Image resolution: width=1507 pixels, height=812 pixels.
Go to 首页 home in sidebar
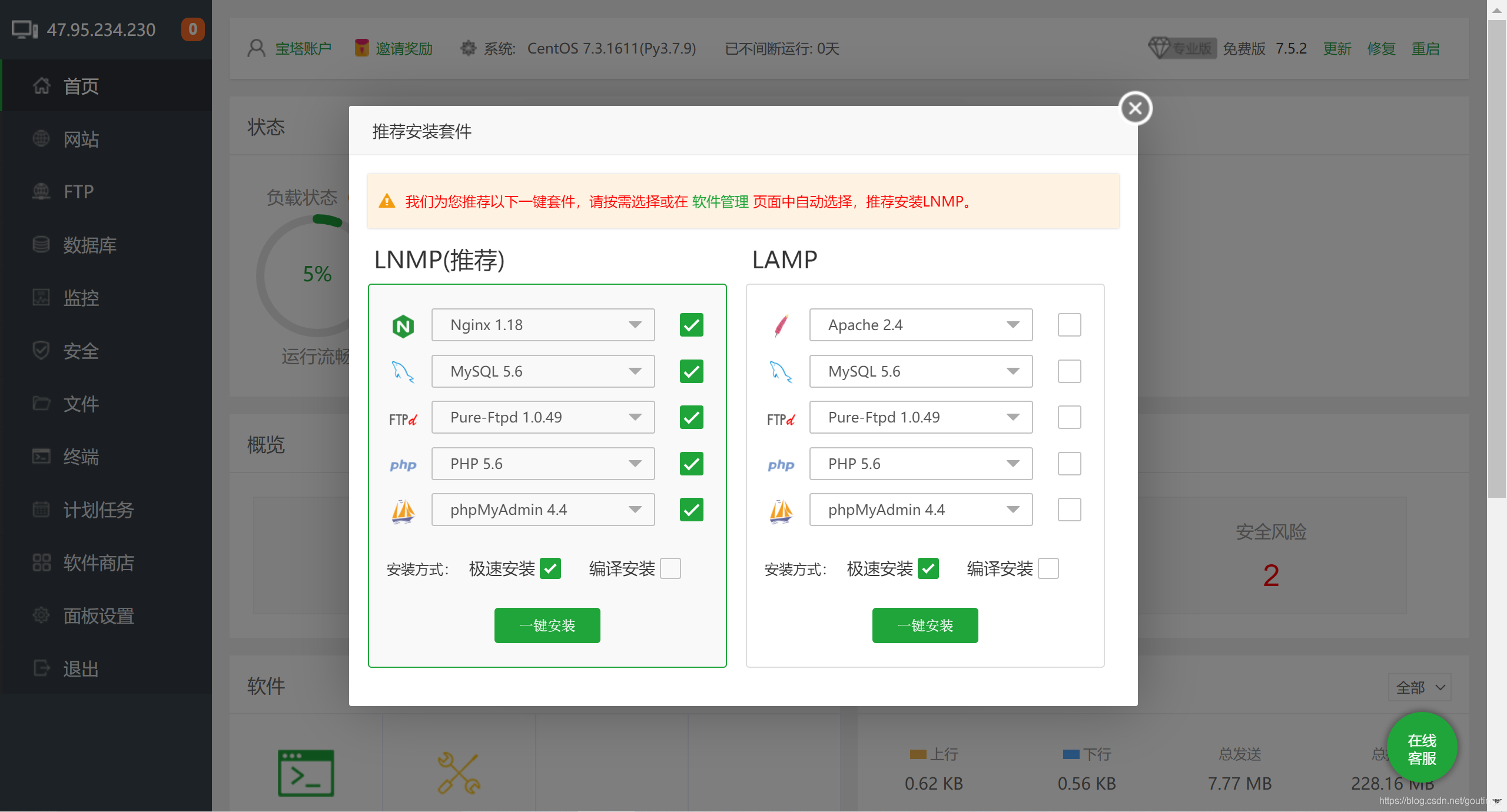106,86
